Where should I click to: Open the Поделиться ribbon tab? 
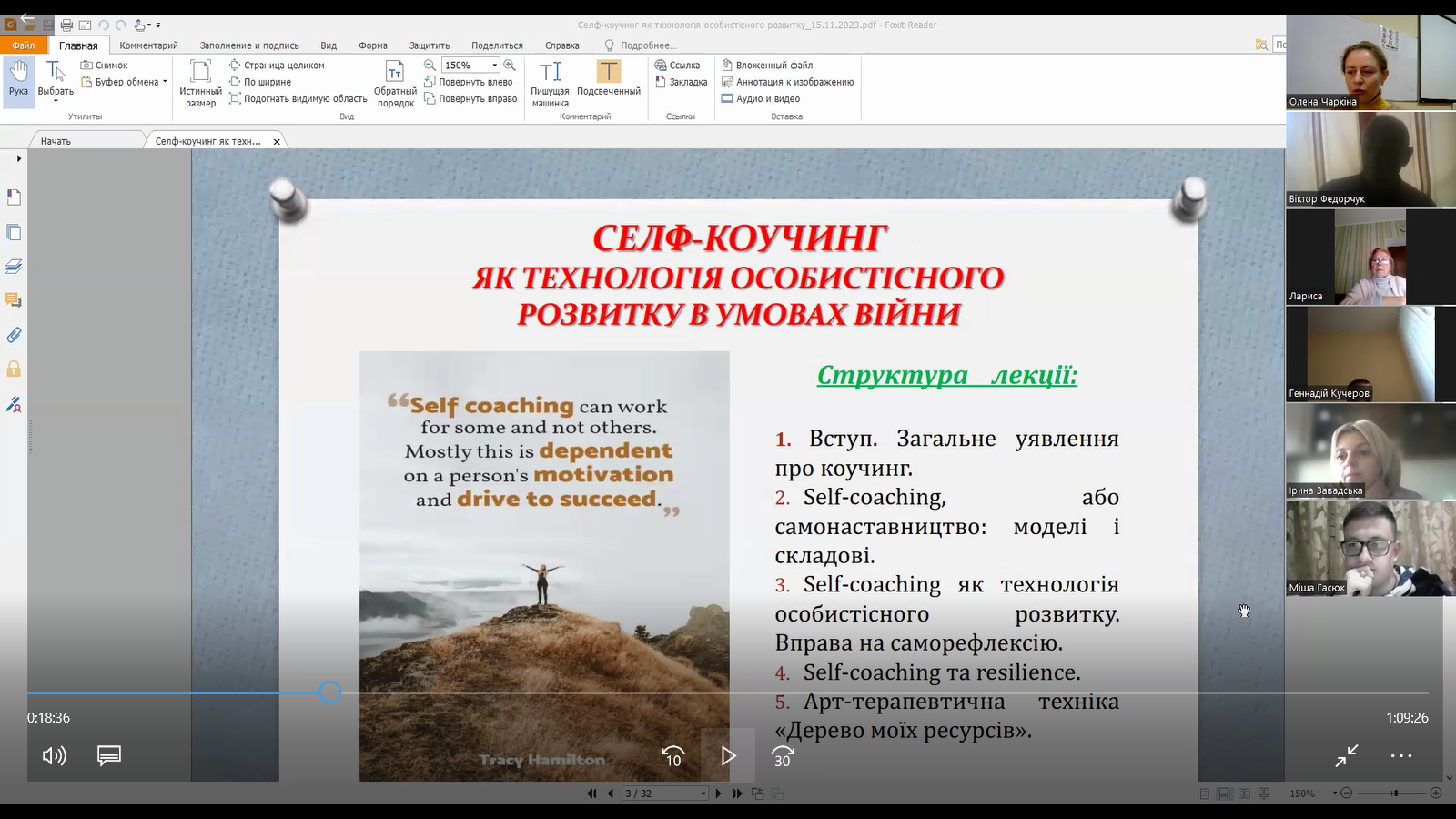click(497, 45)
